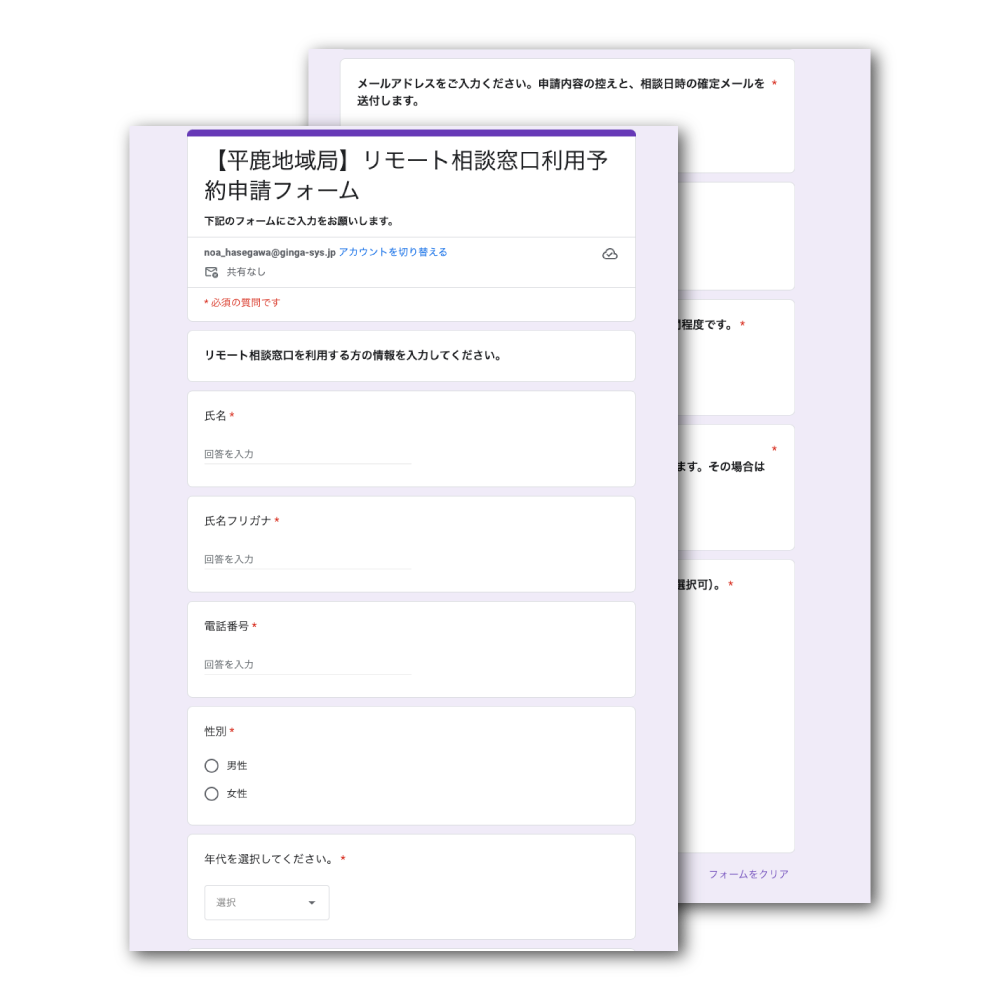Focus the 氏名 answer field
The height and width of the screenshot is (1000, 1000).
click(x=307, y=454)
